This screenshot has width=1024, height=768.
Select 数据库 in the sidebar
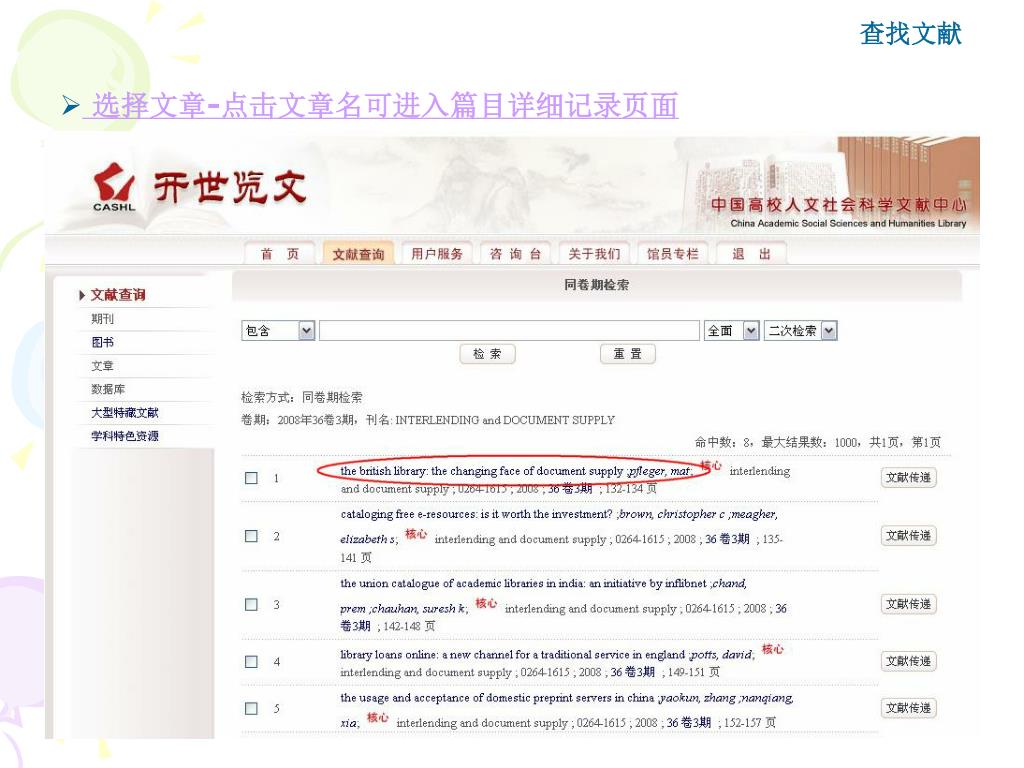click(x=108, y=389)
